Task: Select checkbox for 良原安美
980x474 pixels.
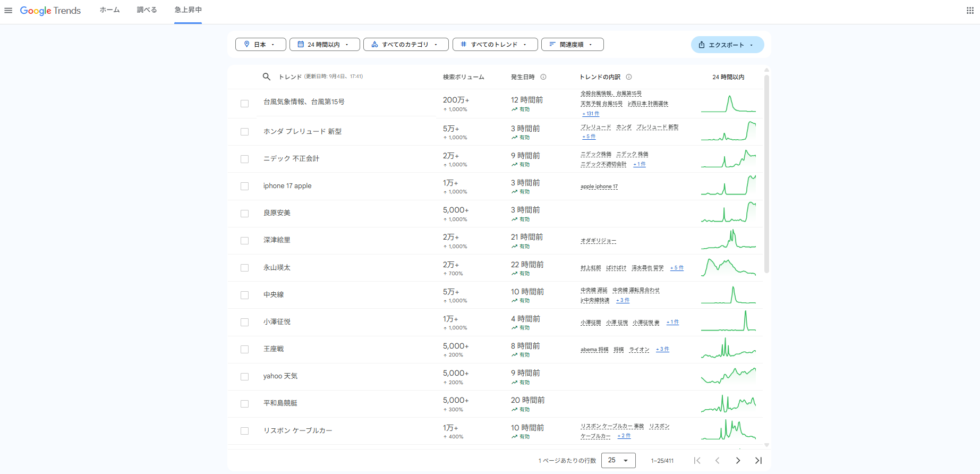Action: [244, 213]
